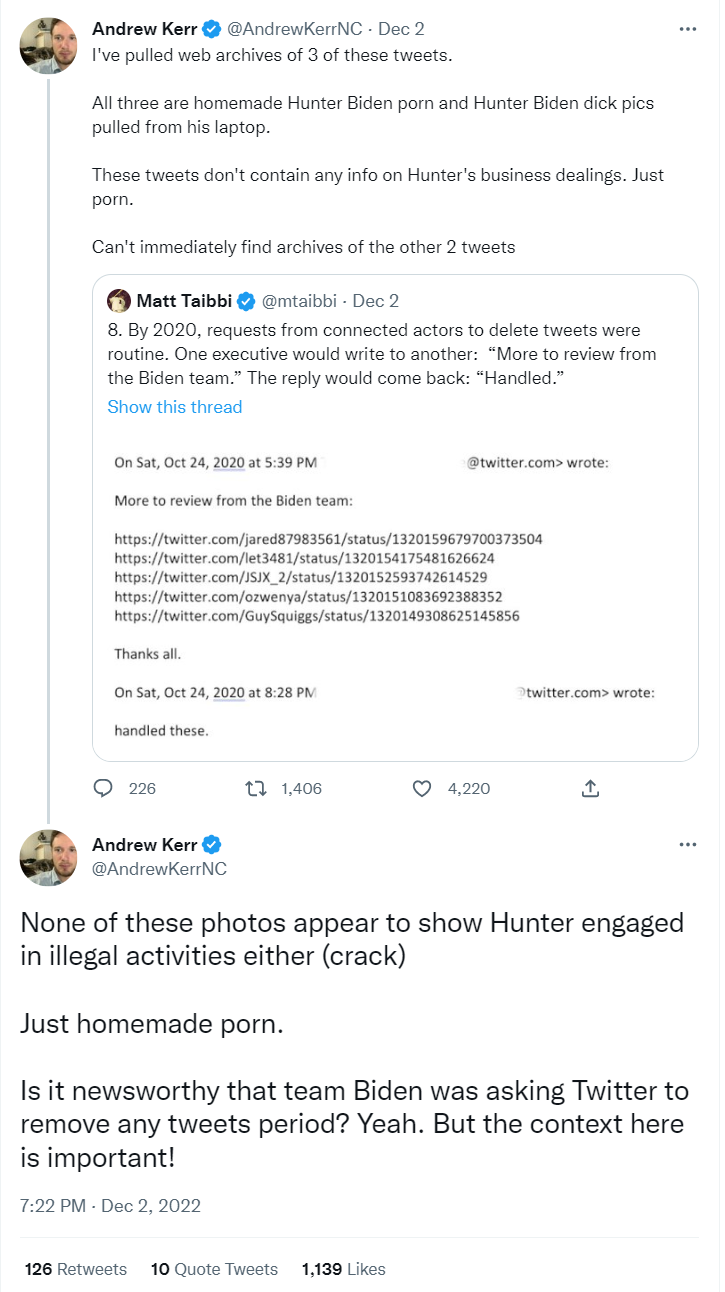The image size is (725, 1292).
Task: Click Matt Taibbi's verified badge
Action: [245, 301]
